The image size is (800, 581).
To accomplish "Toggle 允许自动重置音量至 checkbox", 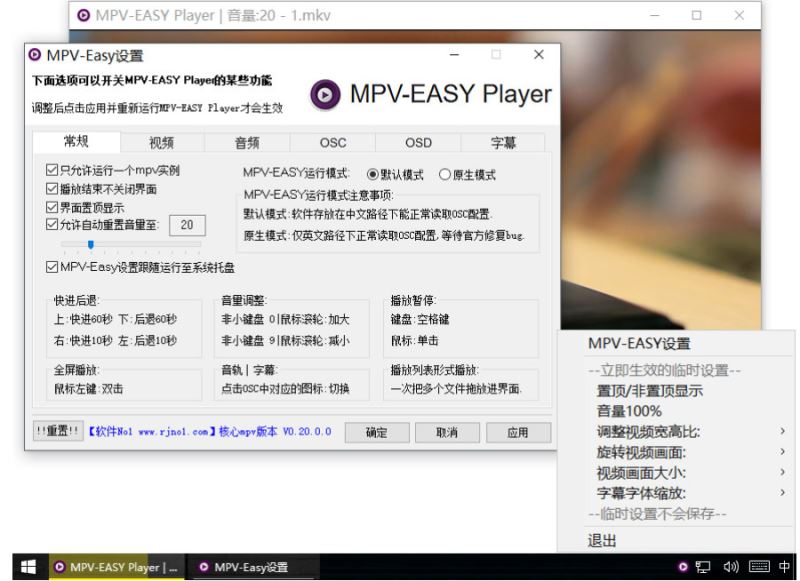I will tap(52, 224).
